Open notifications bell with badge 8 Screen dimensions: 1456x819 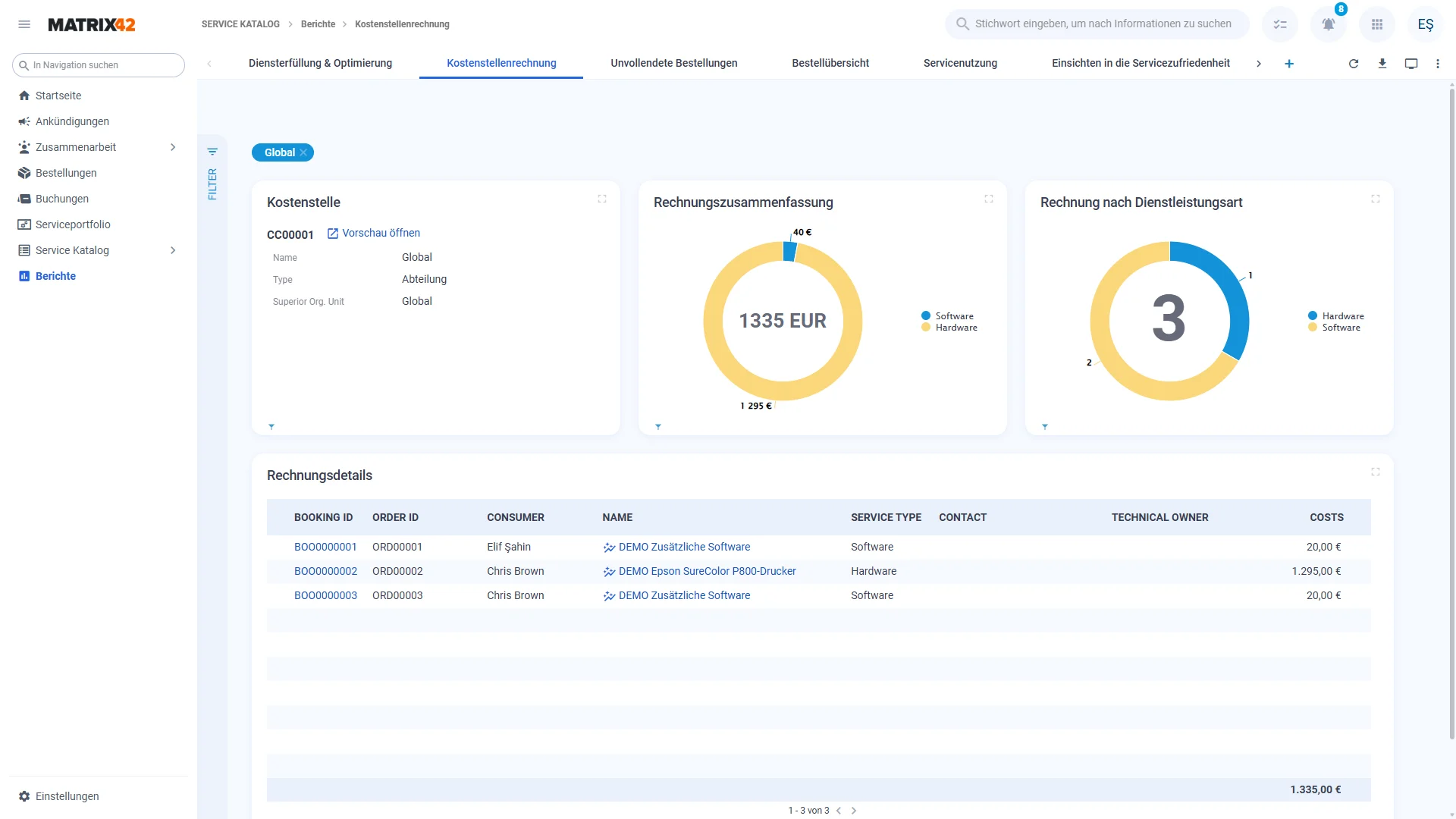point(1329,24)
